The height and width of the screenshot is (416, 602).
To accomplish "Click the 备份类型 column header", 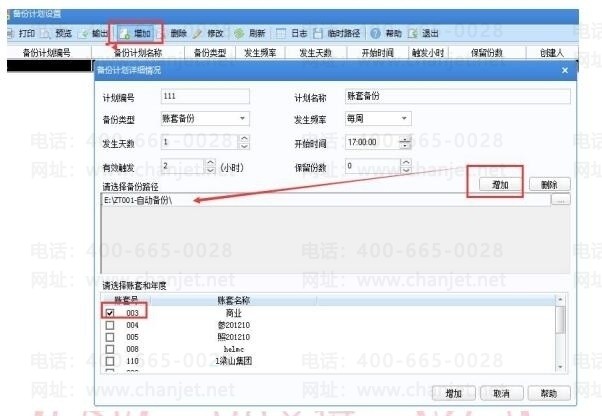I will pyautogui.click(x=210, y=53).
